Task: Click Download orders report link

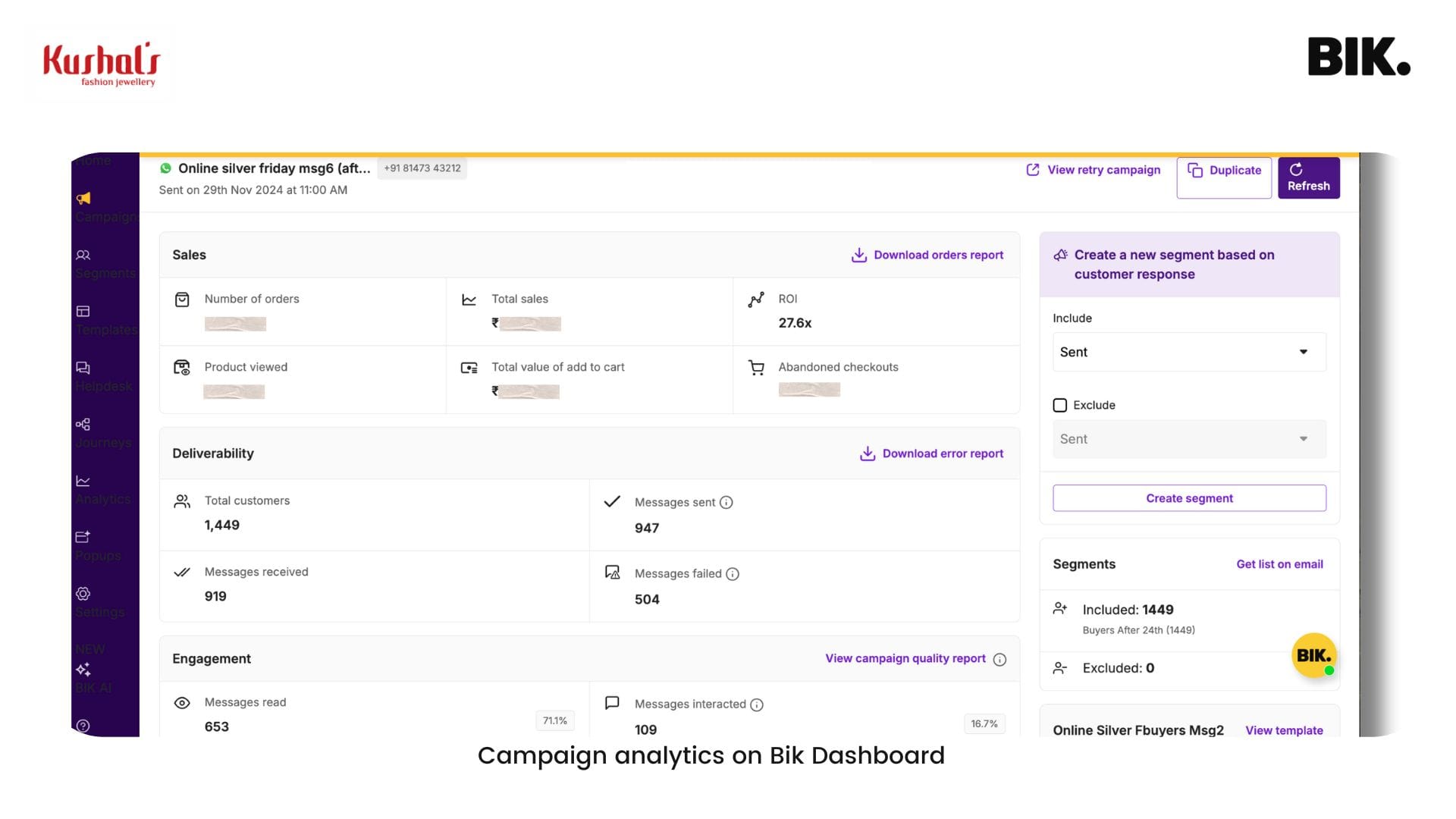Action: click(927, 255)
